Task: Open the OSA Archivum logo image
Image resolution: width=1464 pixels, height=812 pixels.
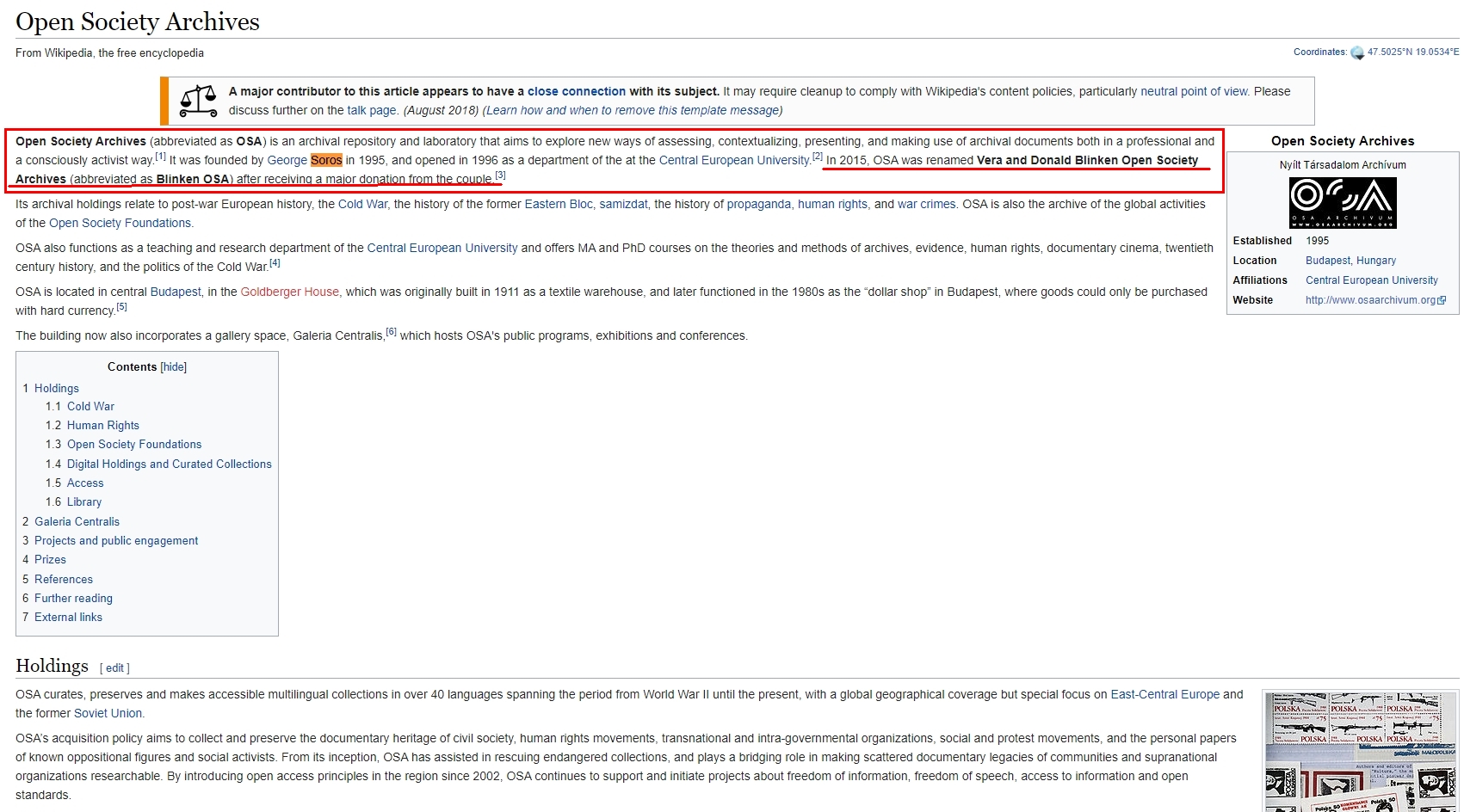Action: (x=1342, y=203)
